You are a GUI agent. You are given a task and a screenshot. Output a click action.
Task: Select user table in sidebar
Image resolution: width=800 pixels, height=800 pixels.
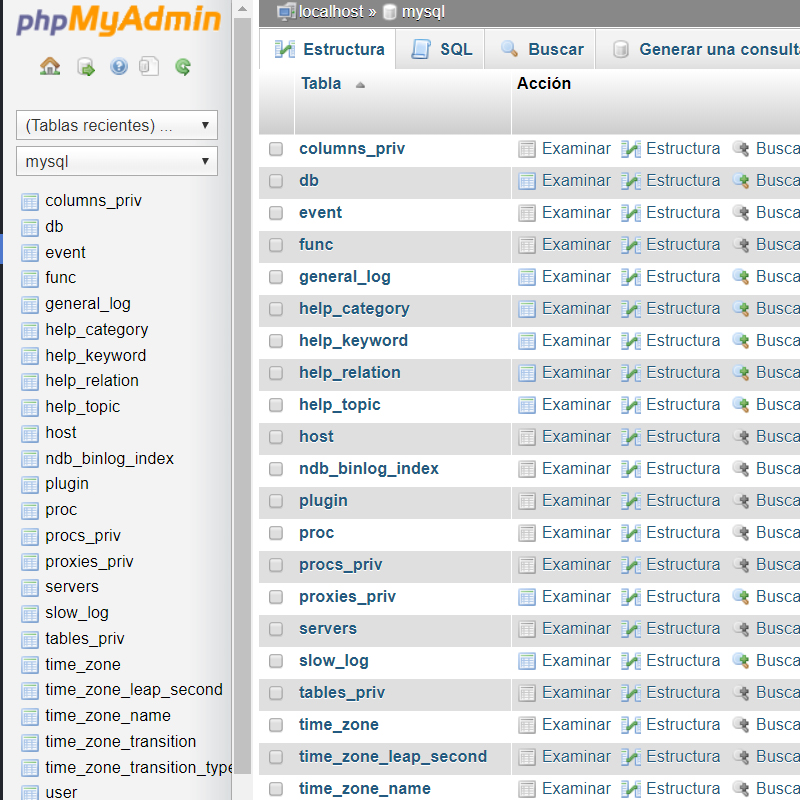(61, 792)
